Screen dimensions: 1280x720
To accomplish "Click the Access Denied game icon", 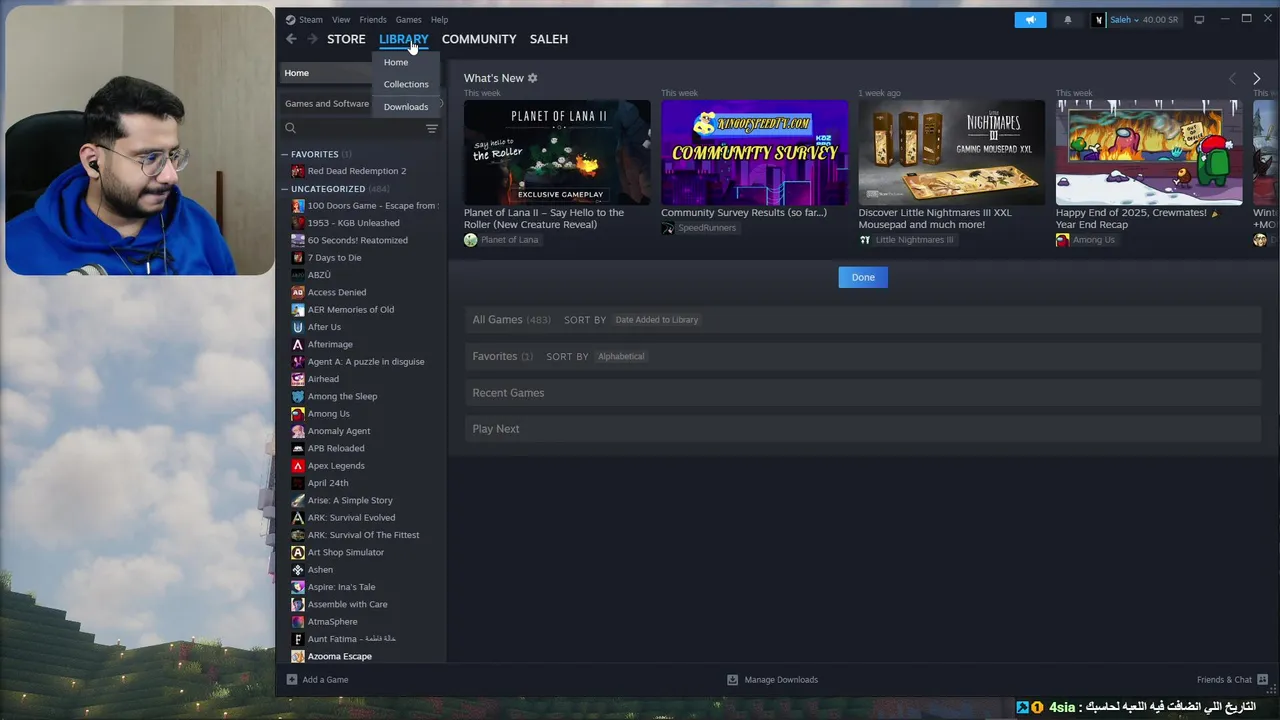I will click(x=298, y=292).
